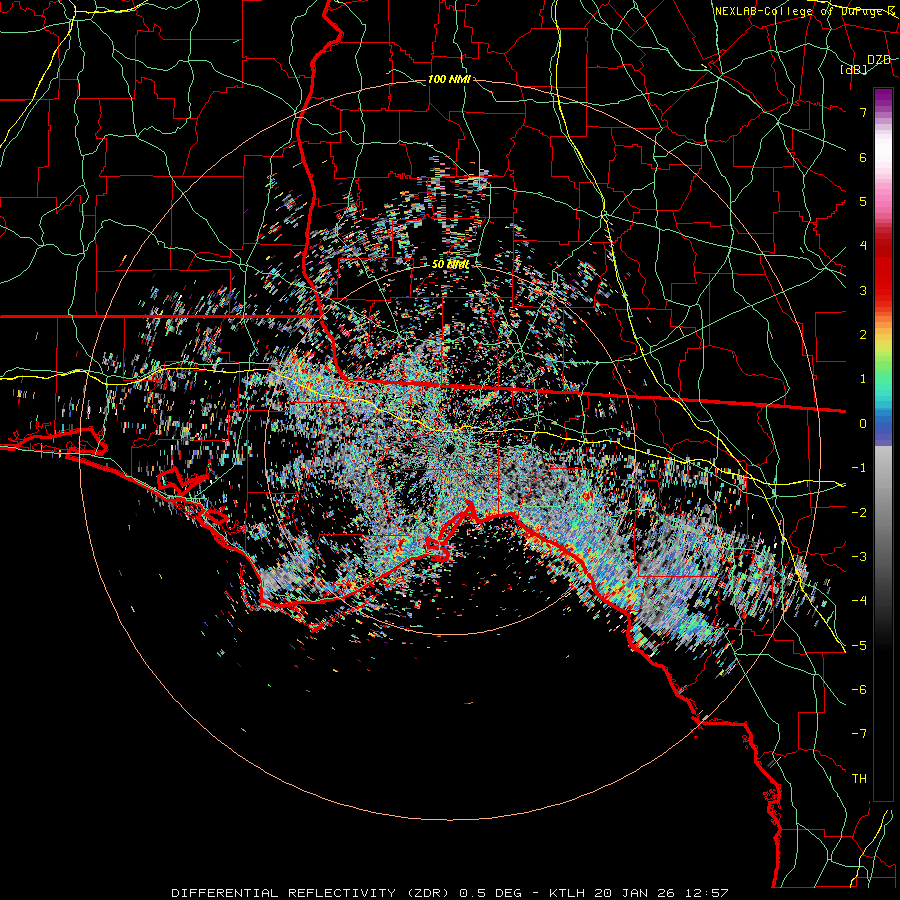Screen dimensions: 900x900
Task: Click "DIFFERENTIAL REFLECTIVITY (ZDR)" in the caption
Action: [312, 893]
